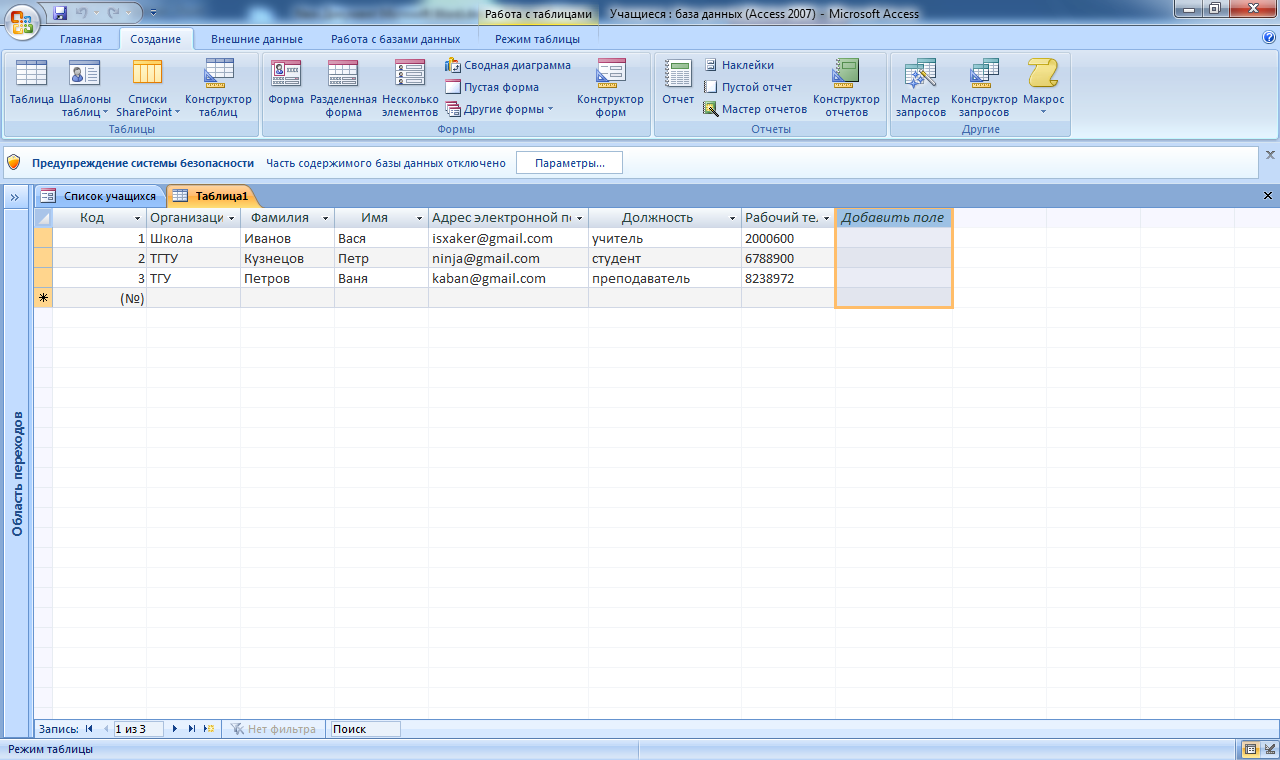Start Мастер отчетов
1280x760 pixels.
click(755, 109)
